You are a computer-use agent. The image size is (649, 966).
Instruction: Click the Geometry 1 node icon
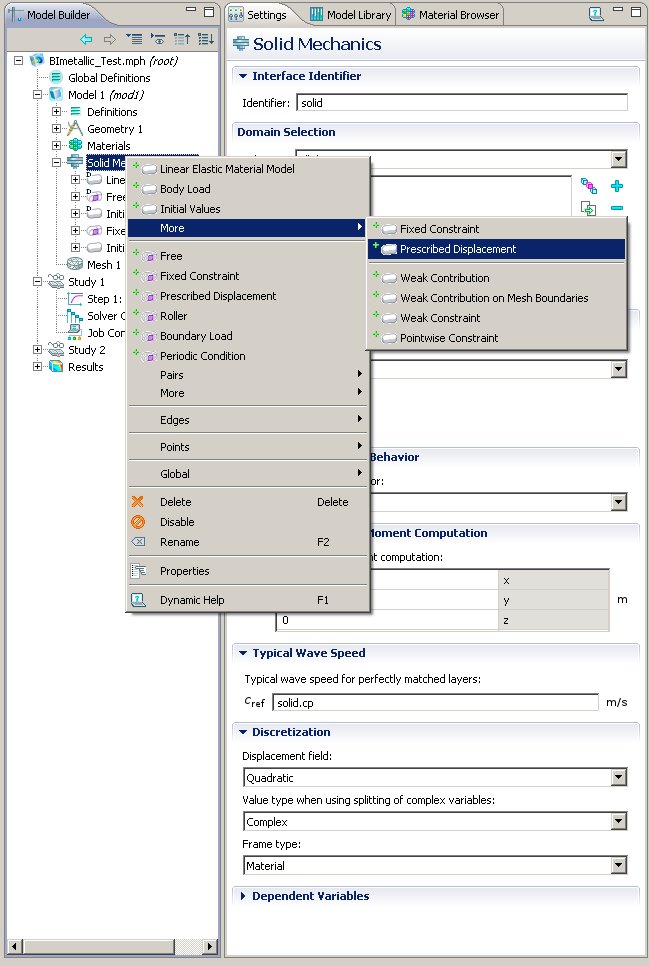pyautogui.click(x=74, y=129)
